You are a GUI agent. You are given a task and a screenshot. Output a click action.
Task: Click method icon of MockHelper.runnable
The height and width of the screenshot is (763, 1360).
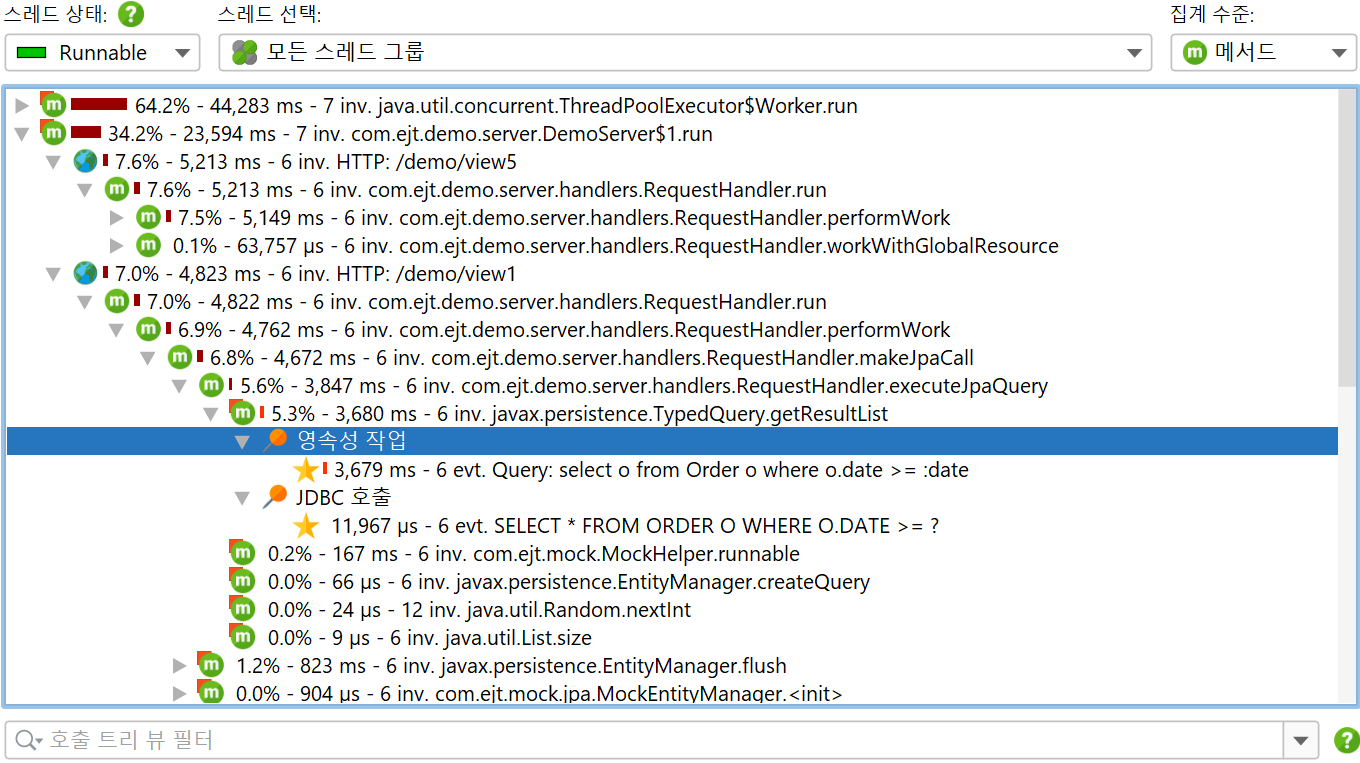[x=242, y=553]
